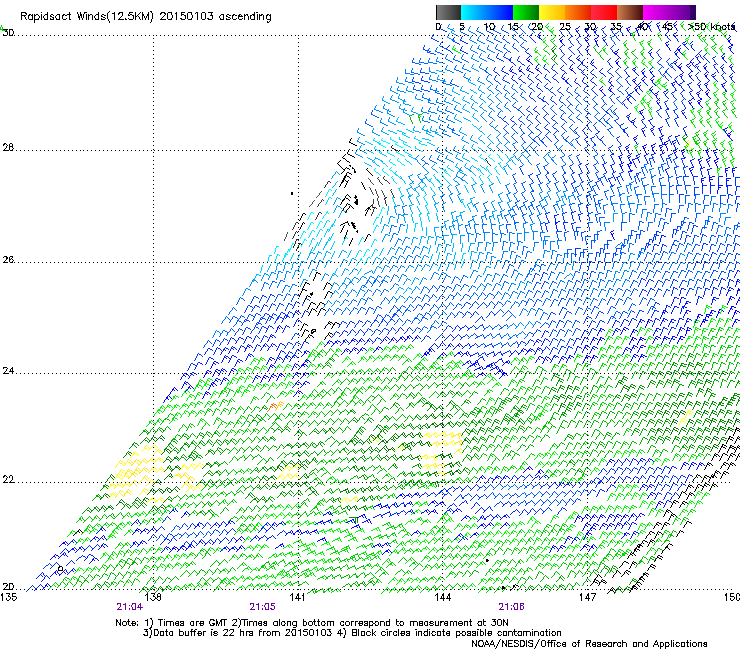Click the longitude label '147'
Image resolution: width=740 pixels, height=650 pixels.
click(x=587, y=597)
